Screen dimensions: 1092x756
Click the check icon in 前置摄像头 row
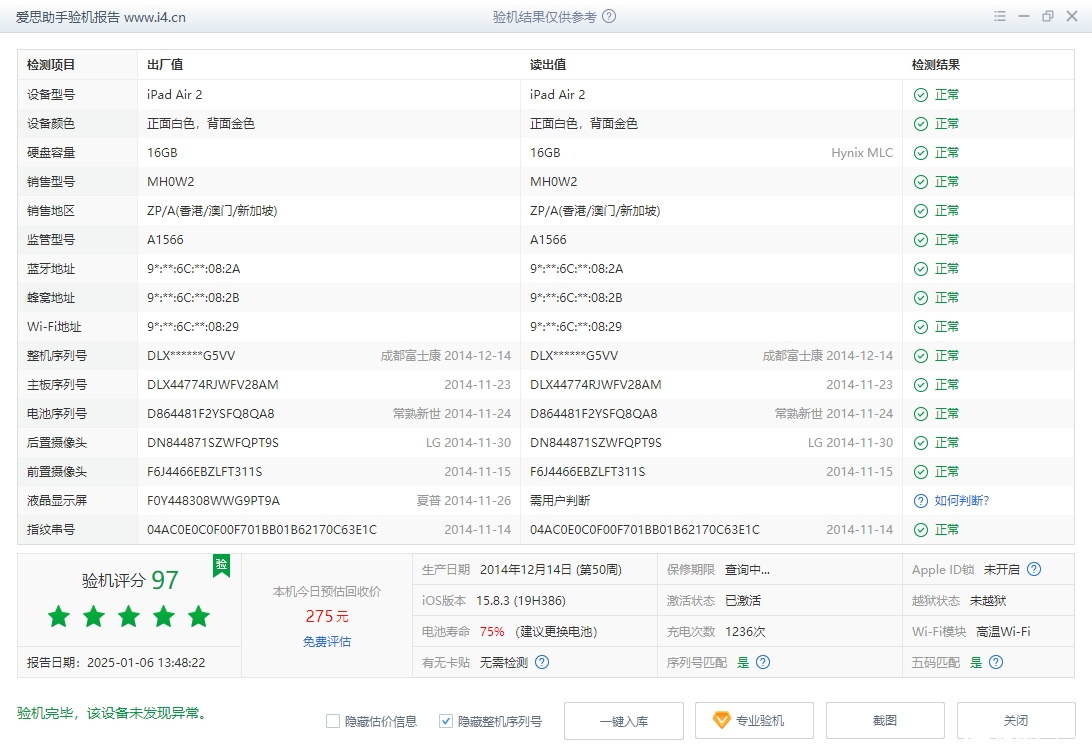click(x=921, y=472)
